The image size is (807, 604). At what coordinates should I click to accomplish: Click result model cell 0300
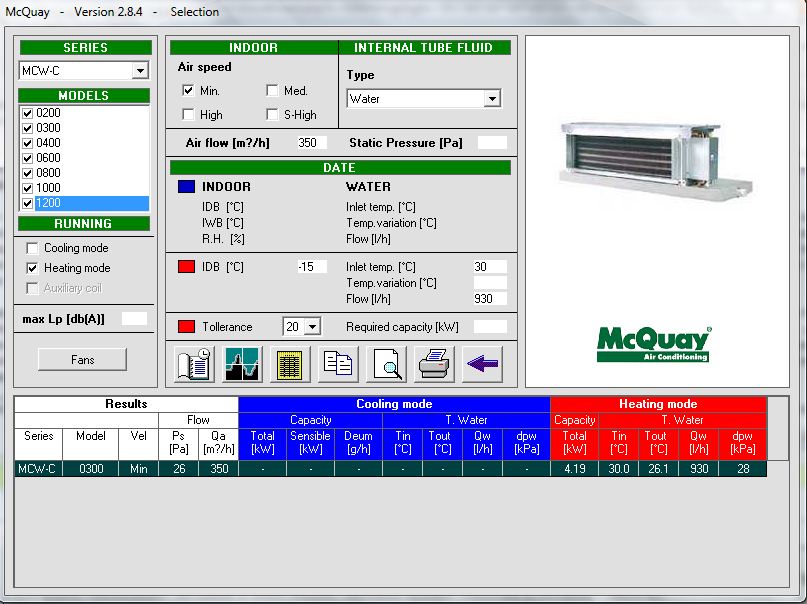[x=91, y=469]
